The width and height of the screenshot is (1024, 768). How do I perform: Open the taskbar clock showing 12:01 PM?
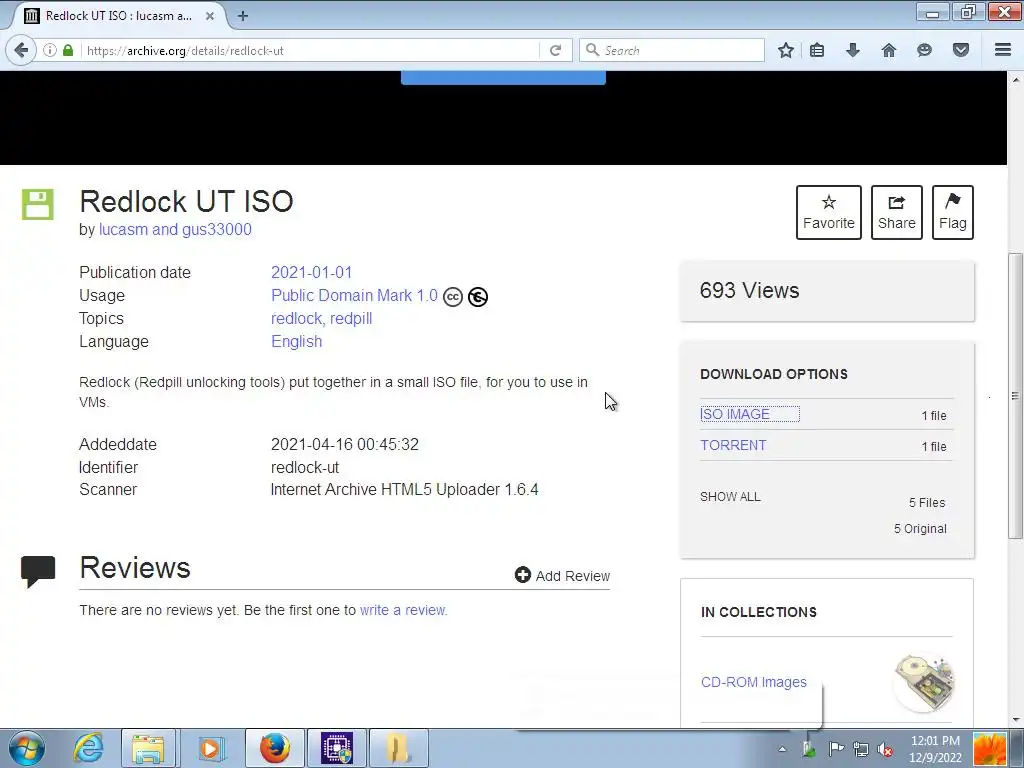click(x=935, y=749)
